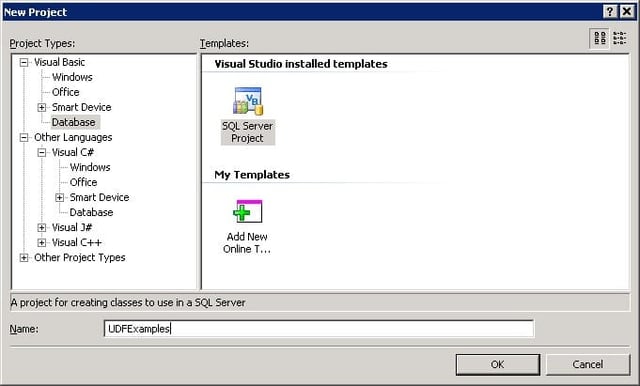Image resolution: width=640 pixels, height=386 pixels.
Task: Select Smart Device label under Visual Basic
Action: 82,107
